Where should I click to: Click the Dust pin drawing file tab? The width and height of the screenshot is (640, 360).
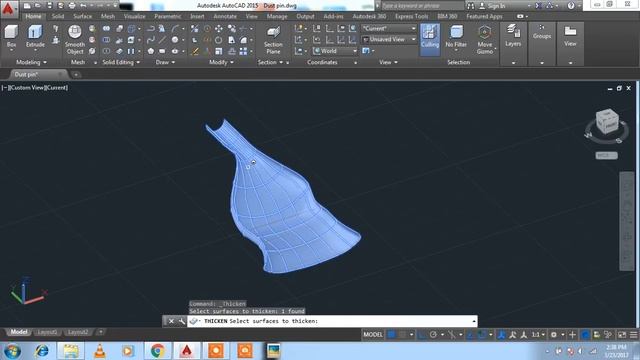(x=37, y=74)
